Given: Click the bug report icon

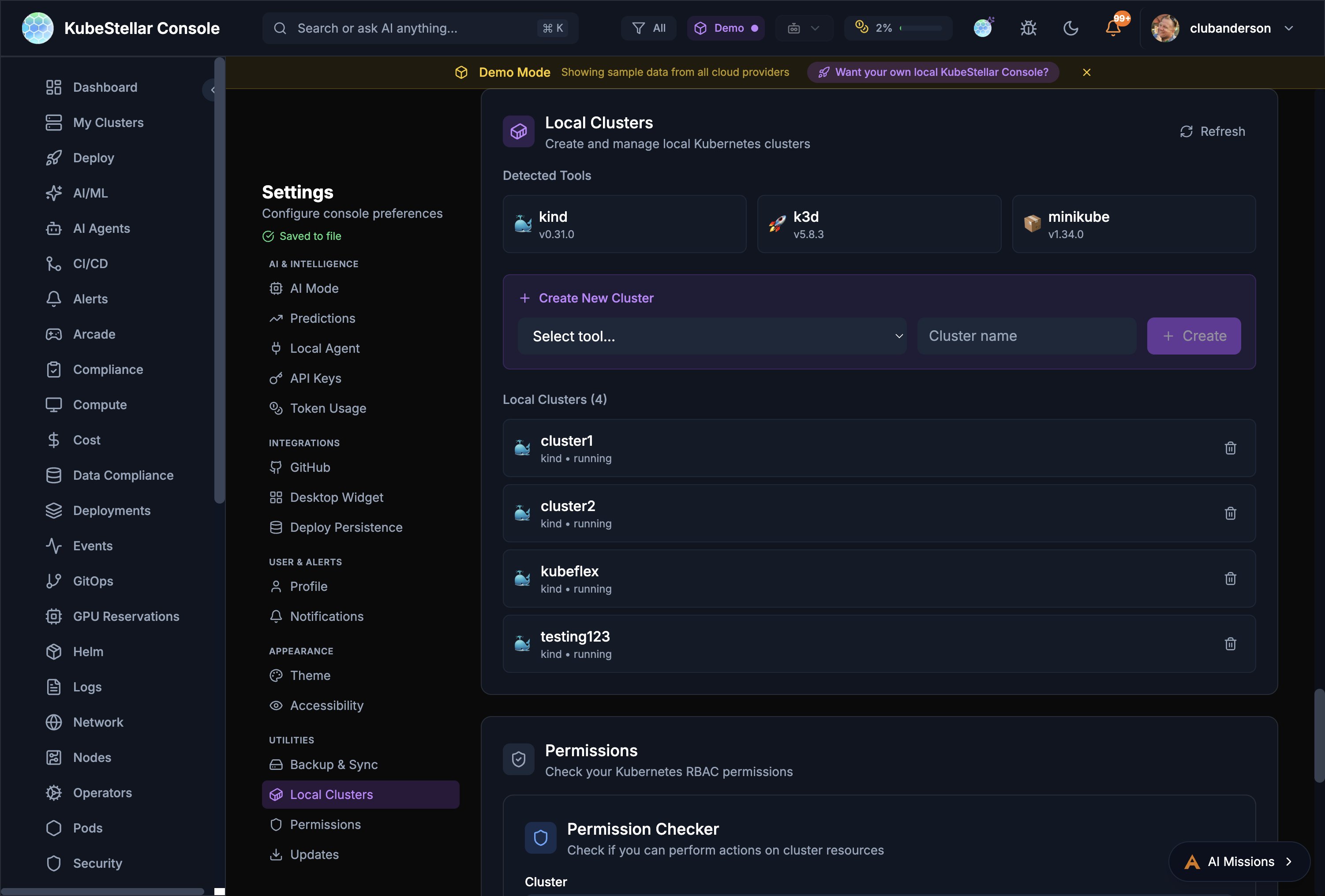Looking at the screenshot, I should (1028, 28).
